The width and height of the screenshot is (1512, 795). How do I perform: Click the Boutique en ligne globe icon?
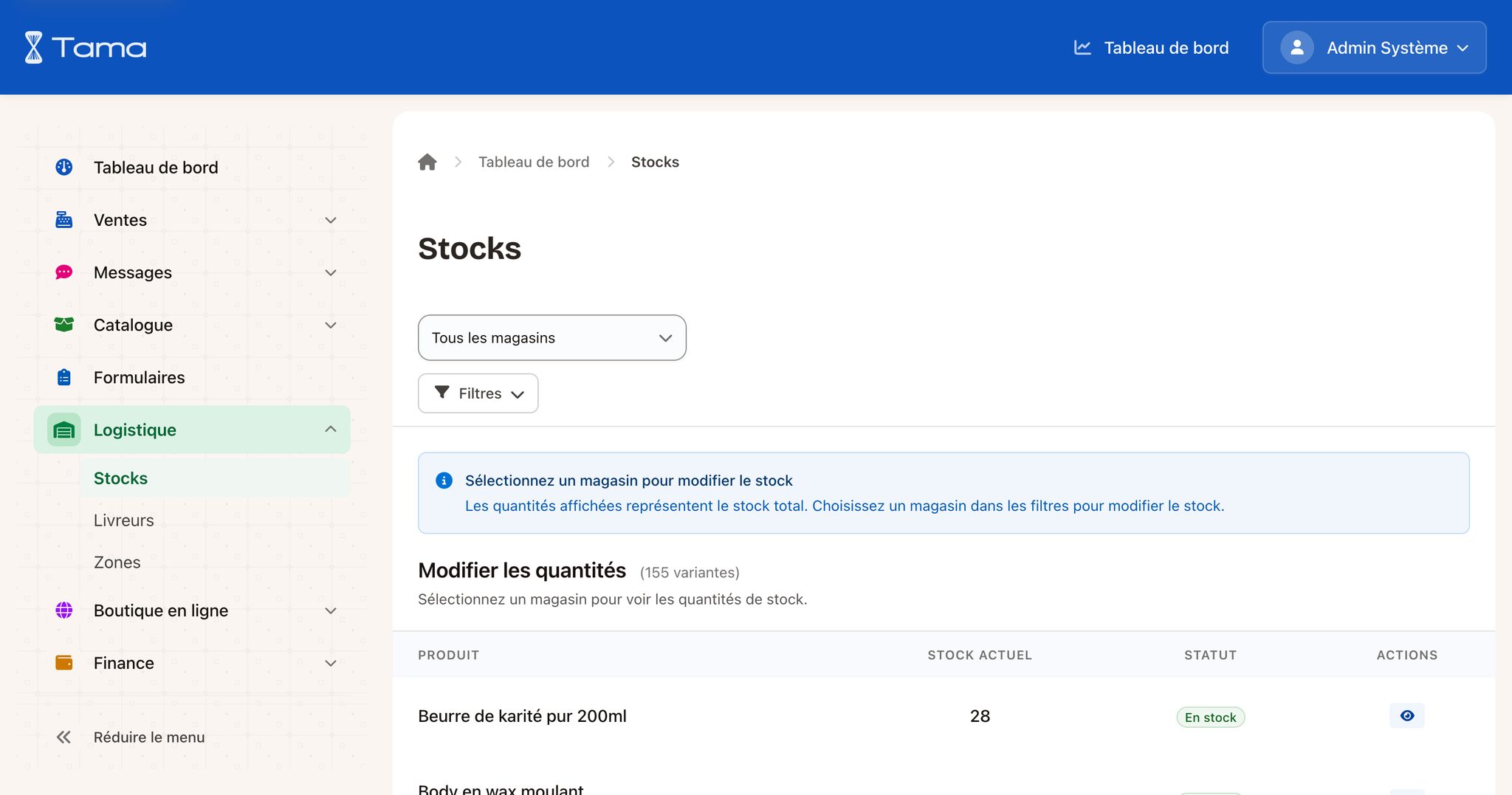click(x=64, y=610)
